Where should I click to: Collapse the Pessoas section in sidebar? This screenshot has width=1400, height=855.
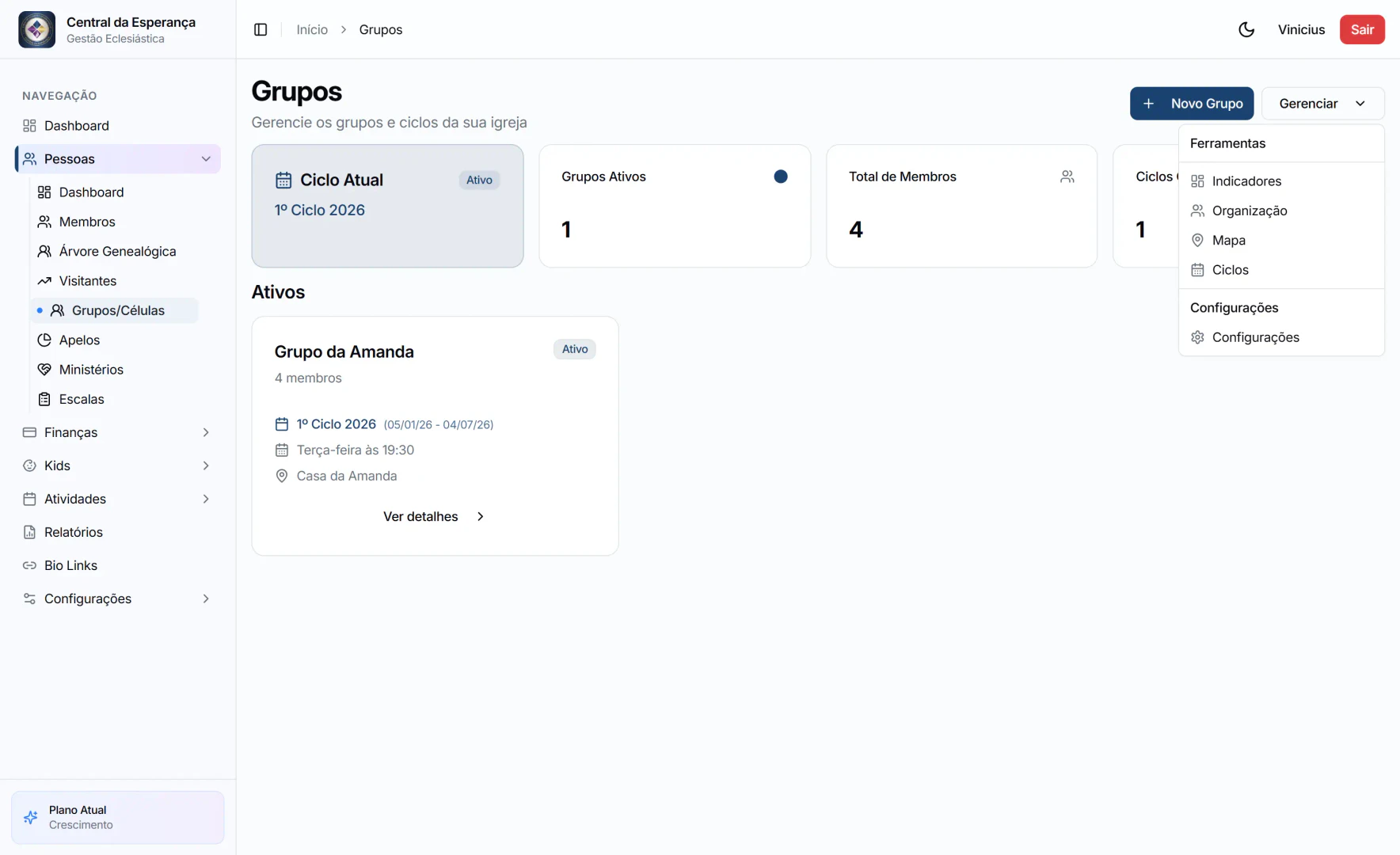tap(206, 158)
